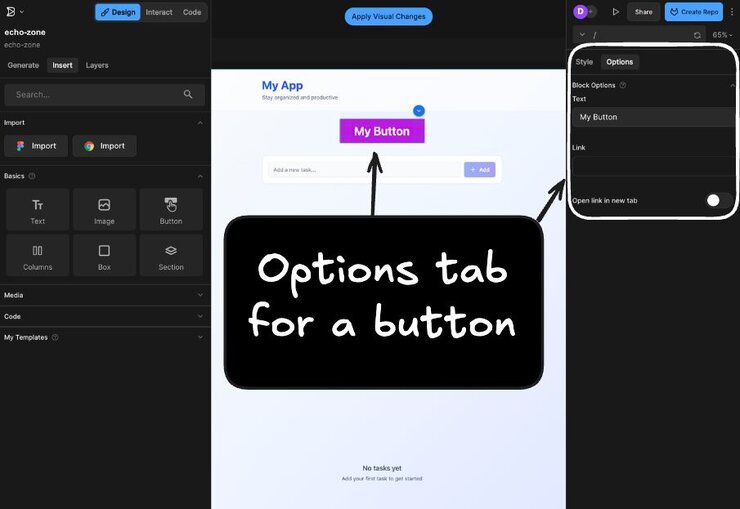Click the My App heading on the canvas

[x=282, y=85]
